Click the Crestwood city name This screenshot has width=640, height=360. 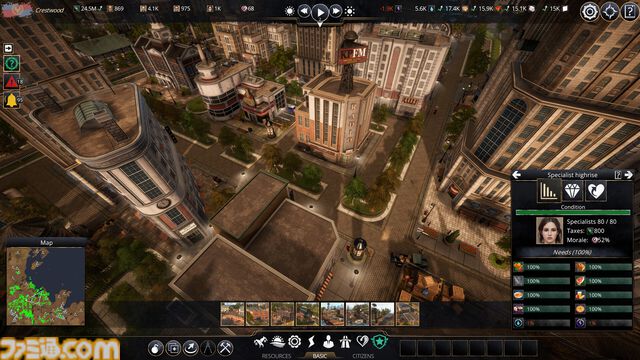[x=50, y=10]
